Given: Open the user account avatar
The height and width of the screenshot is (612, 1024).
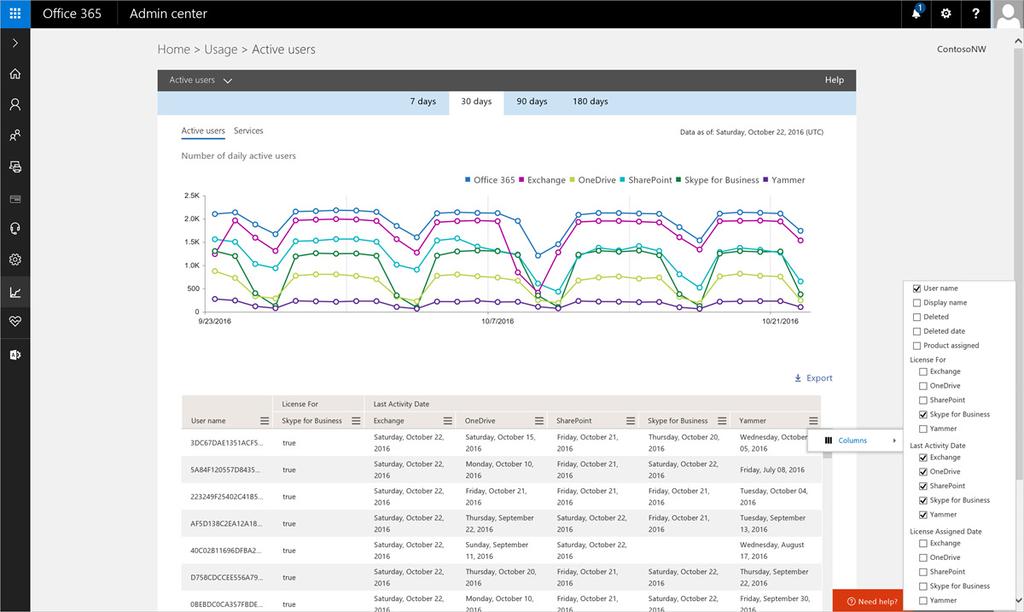Looking at the screenshot, I should point(1008,14).
